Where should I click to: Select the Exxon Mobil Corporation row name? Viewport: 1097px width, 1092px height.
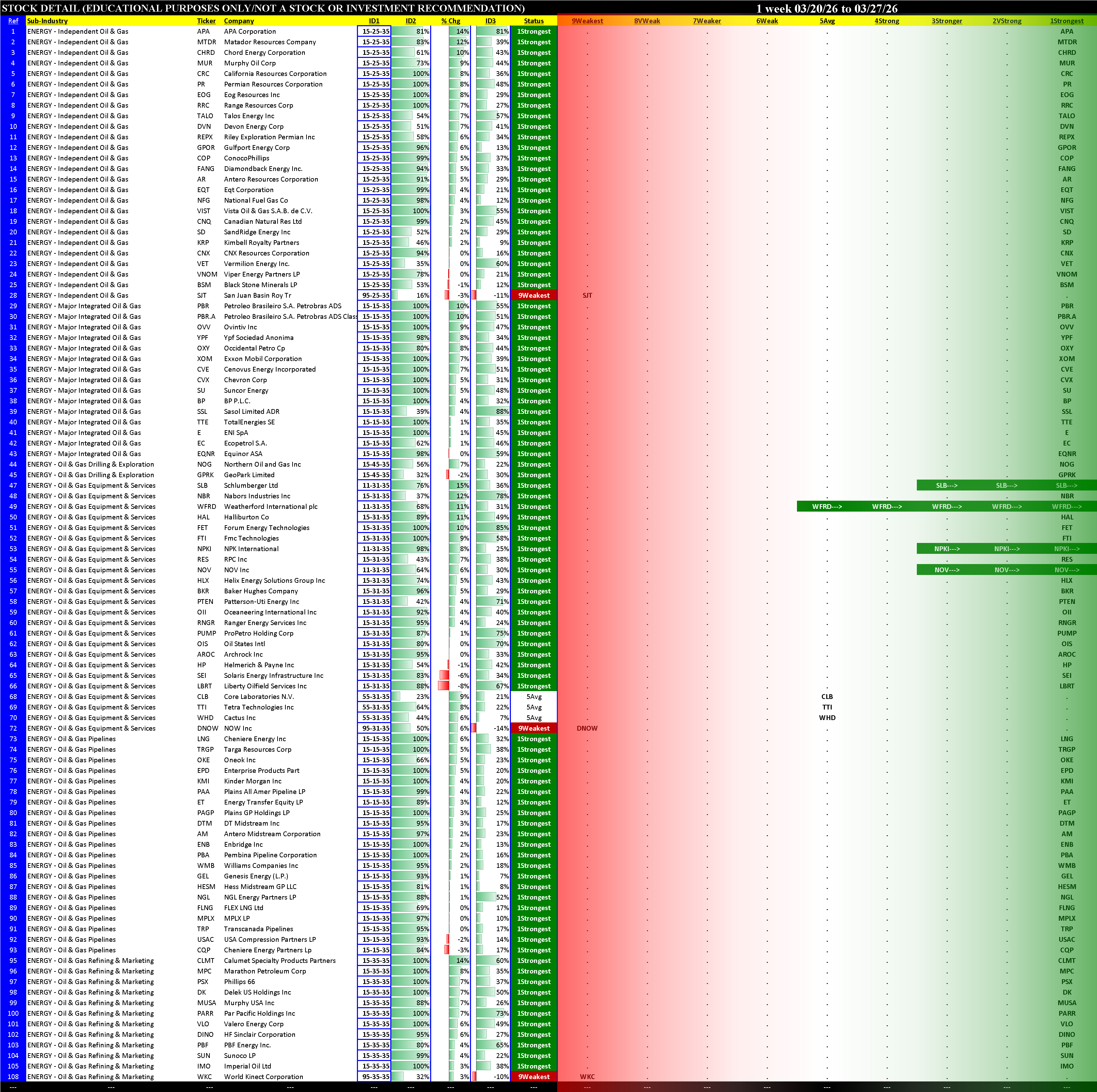coord(262,359)
